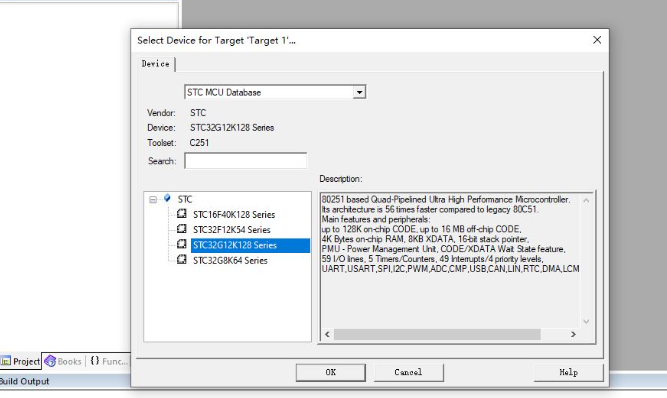The height and width of the screenshot is (398, 667).
Task: Click the Books tab icon
Action: (x=50, y=361)
